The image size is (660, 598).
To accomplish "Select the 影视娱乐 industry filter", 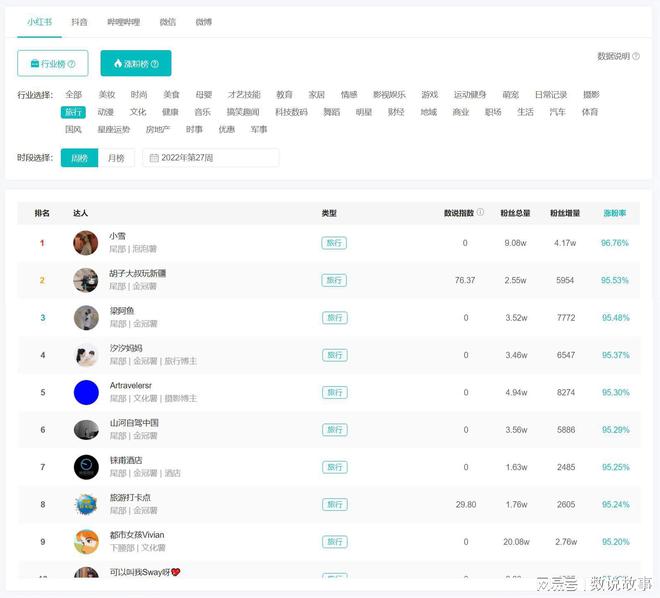I will coord(389,95).
